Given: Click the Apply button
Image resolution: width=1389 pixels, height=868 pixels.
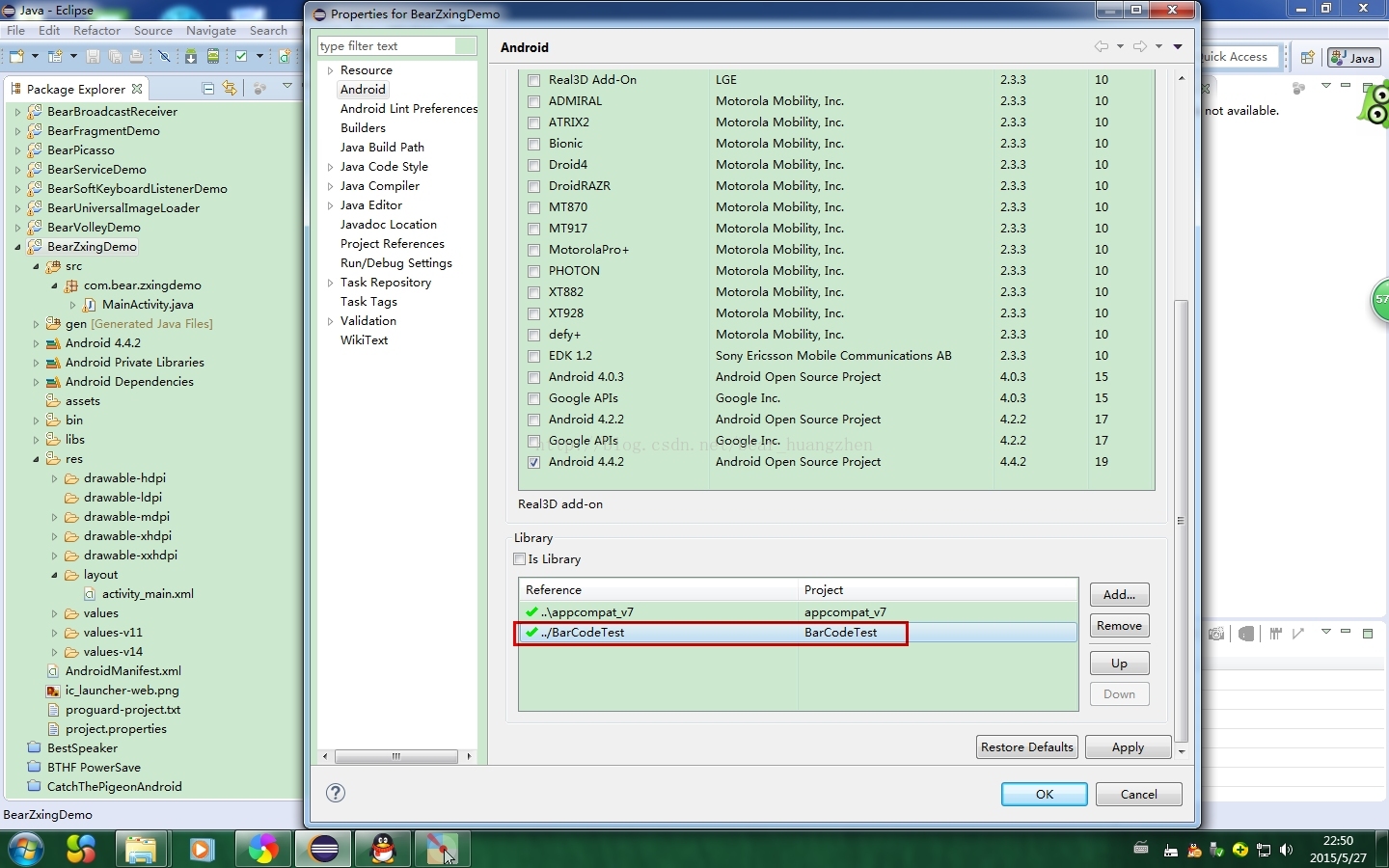Looking at the screenshot, I should (1128, 746).
